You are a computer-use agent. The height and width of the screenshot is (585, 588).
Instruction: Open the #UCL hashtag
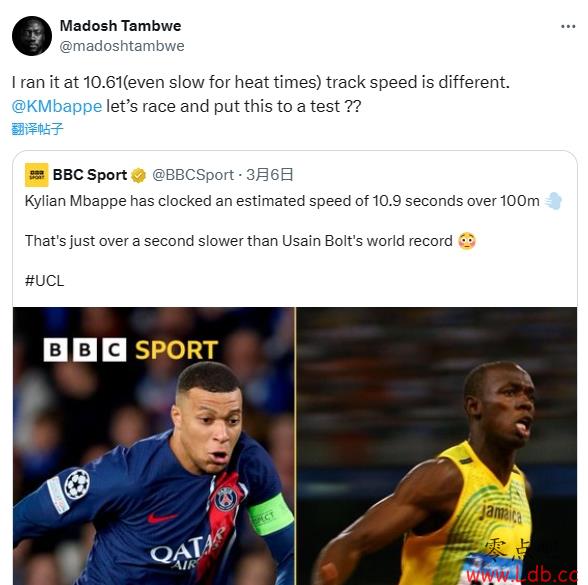click(x=44, y=280)
